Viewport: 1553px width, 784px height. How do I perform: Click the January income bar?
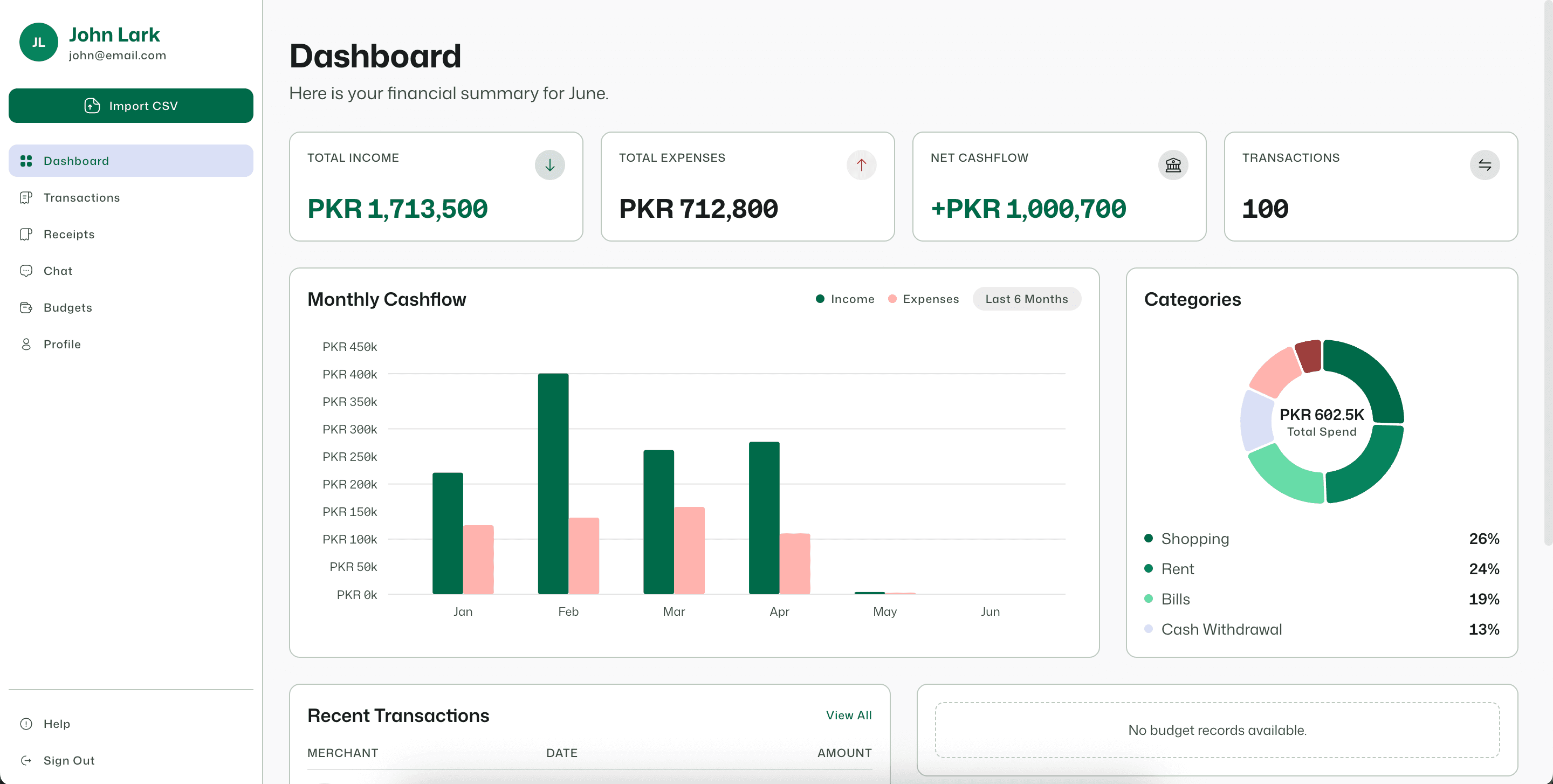click(448, 533)
